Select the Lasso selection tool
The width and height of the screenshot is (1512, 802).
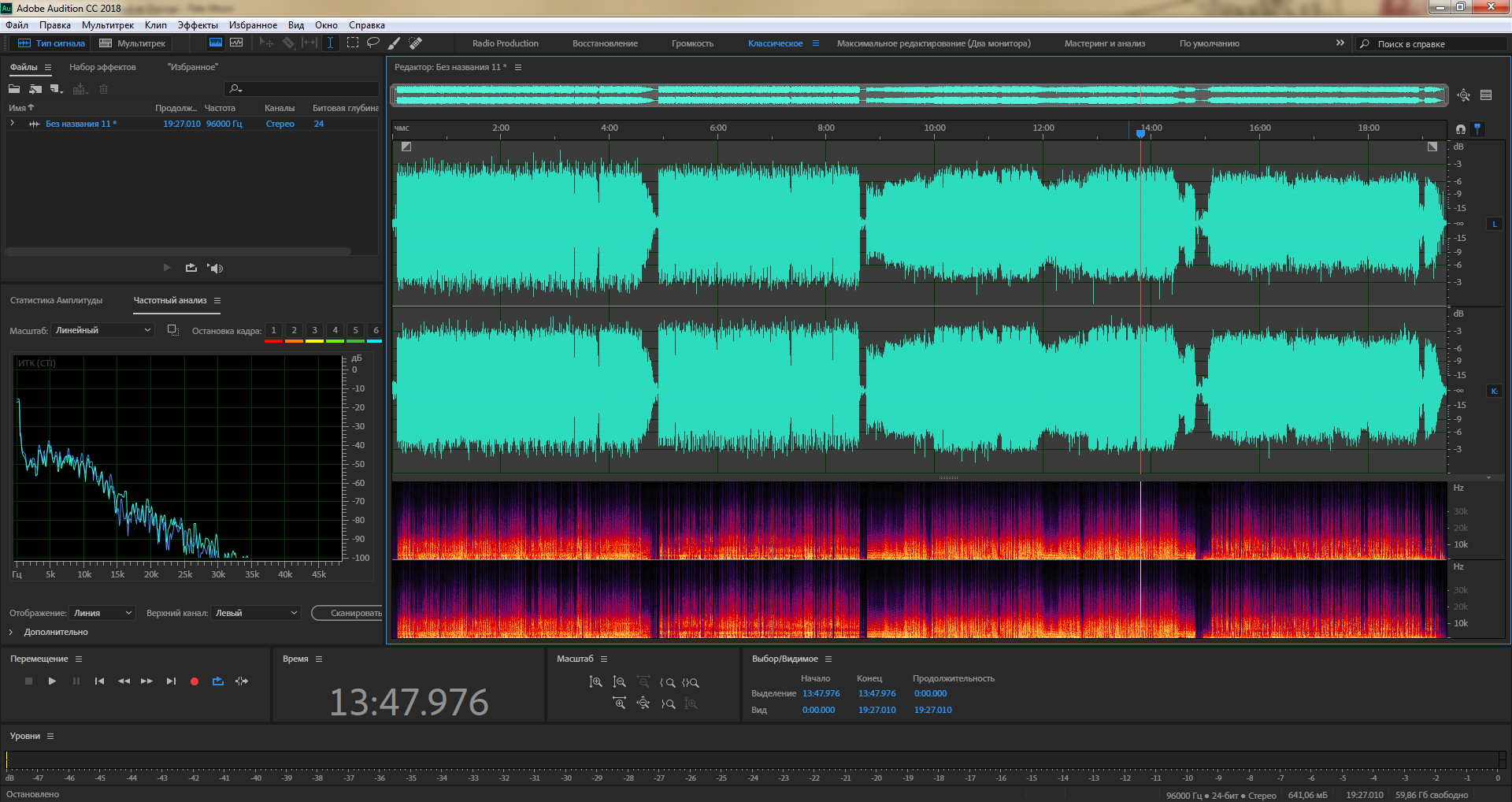tap(373, 43)
